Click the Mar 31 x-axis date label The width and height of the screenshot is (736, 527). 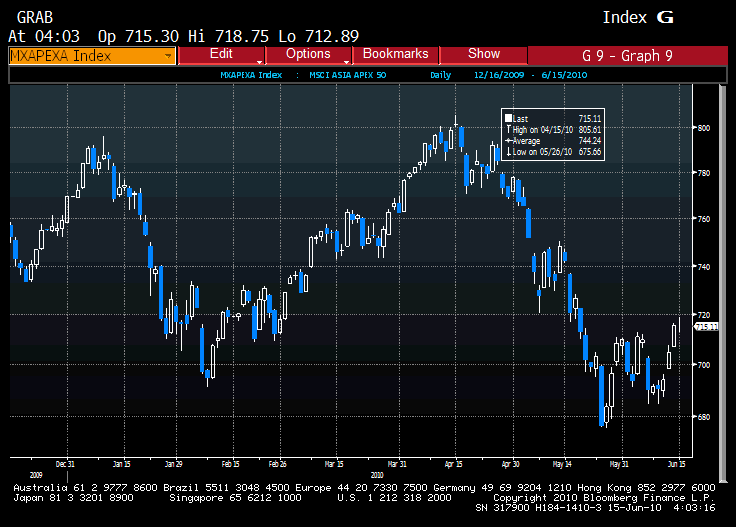click(x=397, y=464)
